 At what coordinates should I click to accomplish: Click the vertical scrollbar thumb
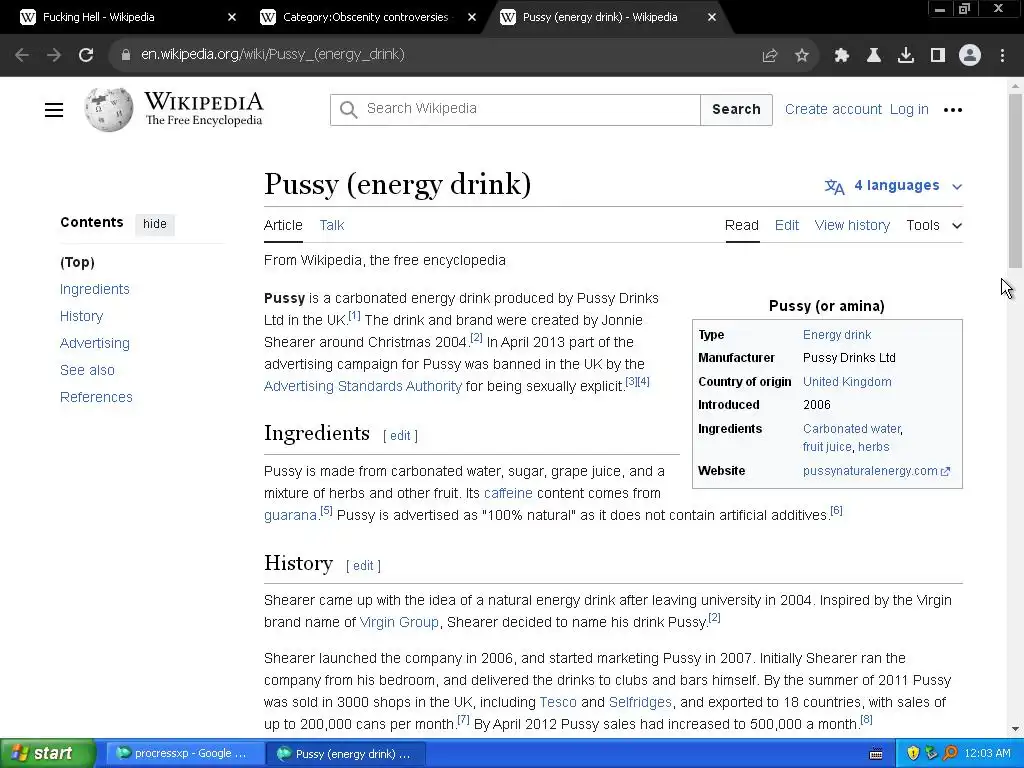(1015, 180)
